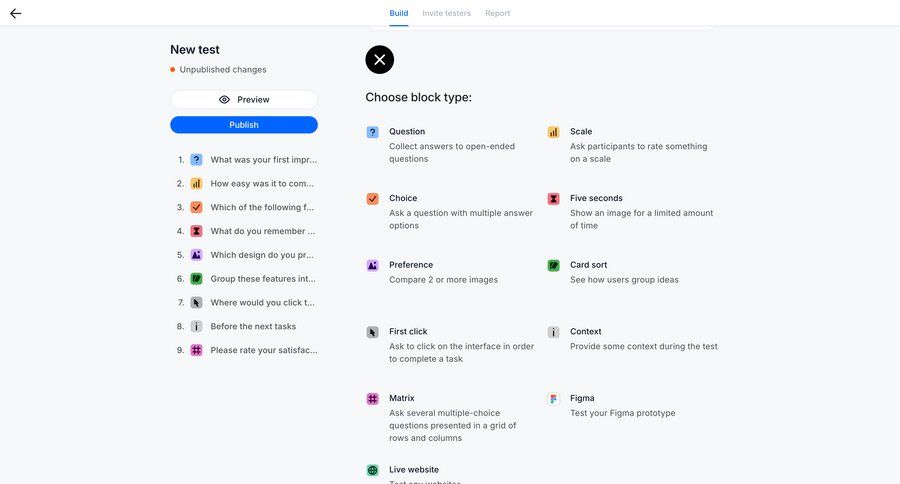900x484 pixels.
Task: Select item 6 'Group these features'
Action: tap(262, 279)
